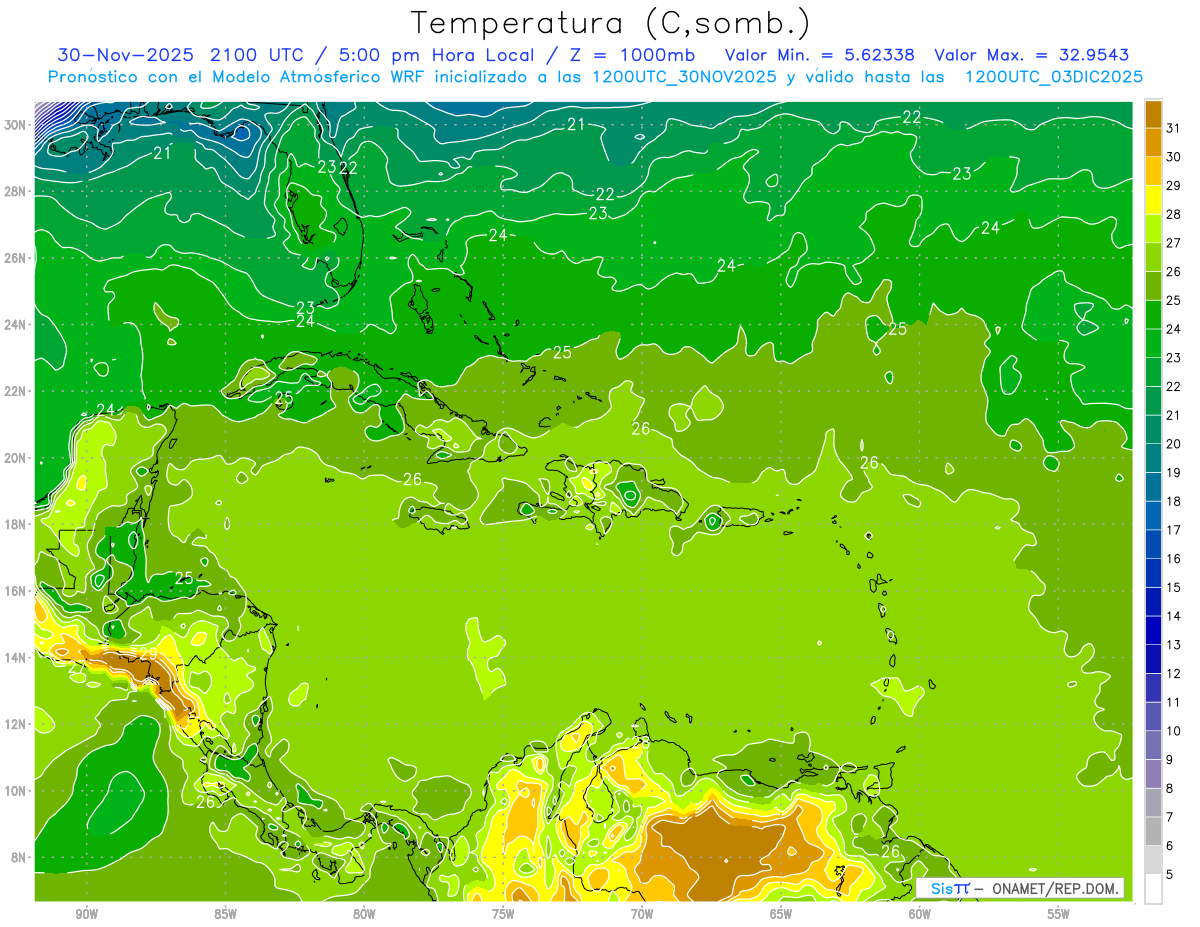The height and width of the screenshot is (927, 1200).
Task: Click the '26N' latitude axis label
Action: pyautogui.click(x=16, y=258)
